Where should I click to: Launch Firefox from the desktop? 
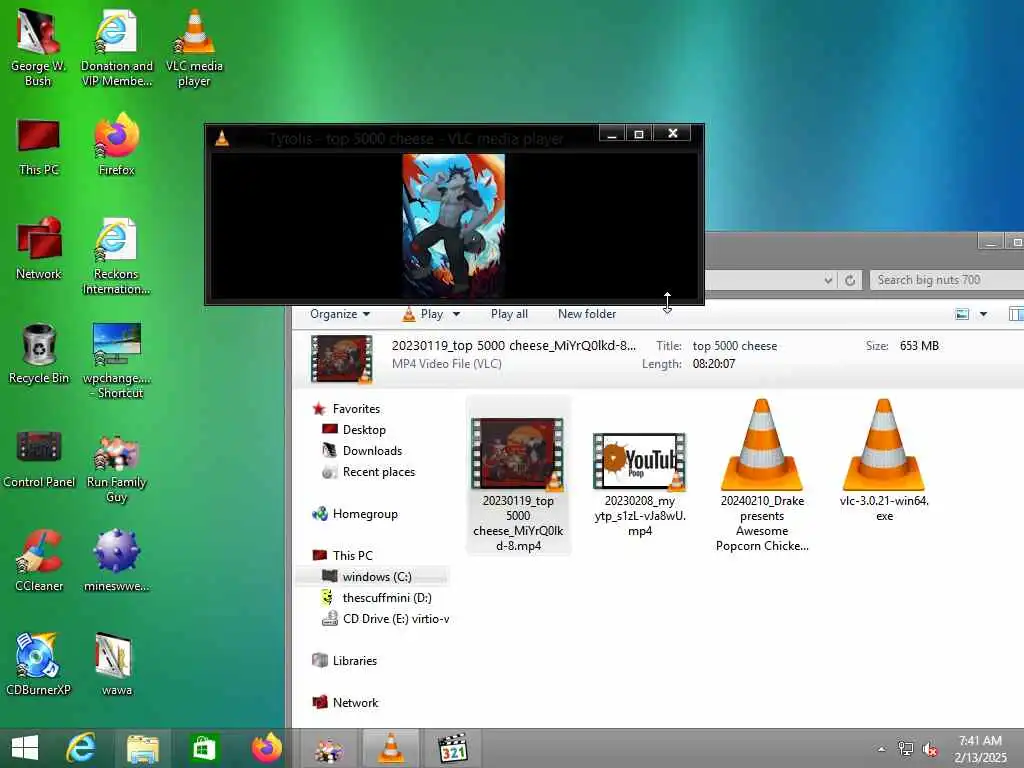[116, 145]
